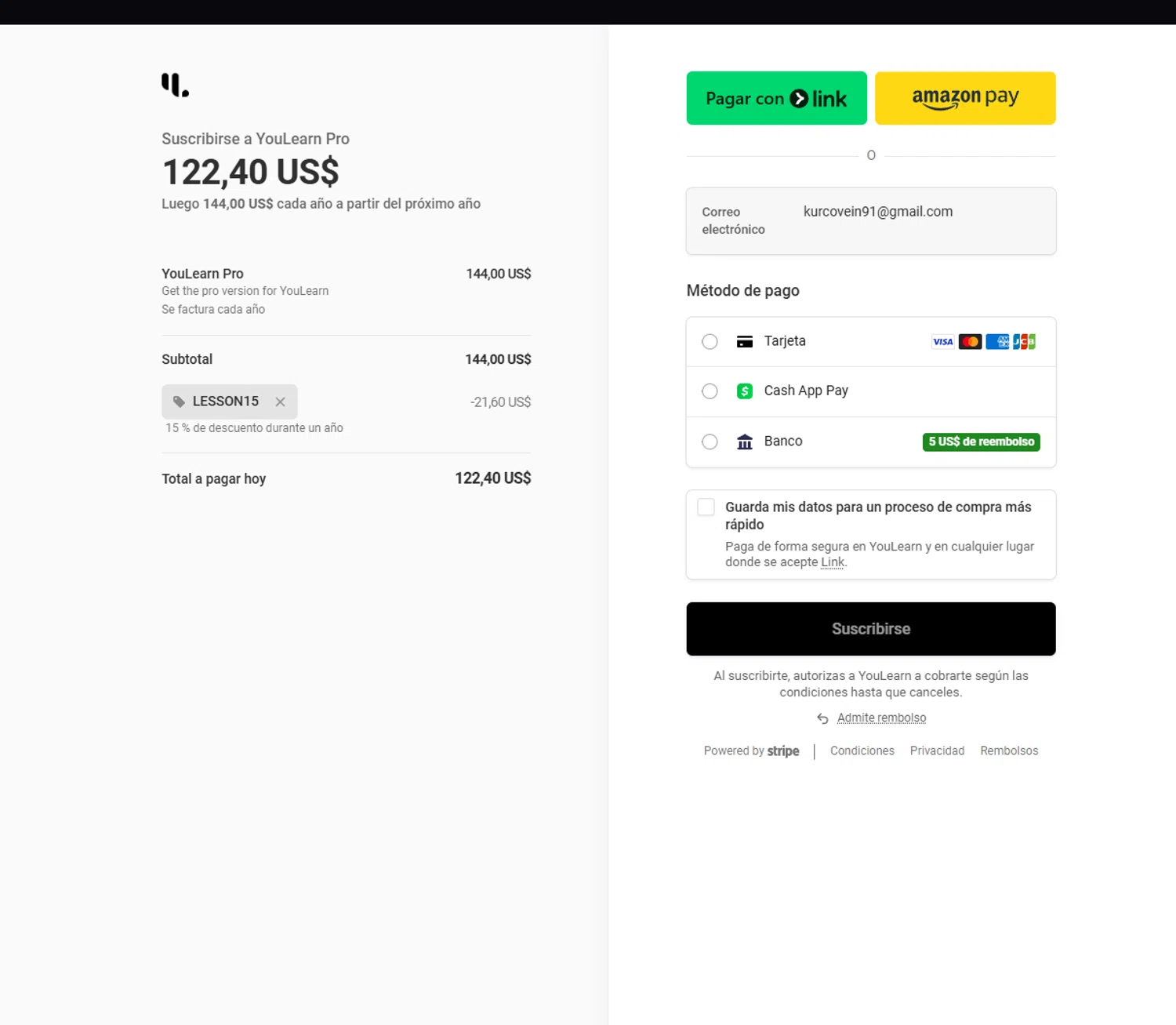Open the Privacidad footer link
1176x1025 pixels.
coord(937,751)
